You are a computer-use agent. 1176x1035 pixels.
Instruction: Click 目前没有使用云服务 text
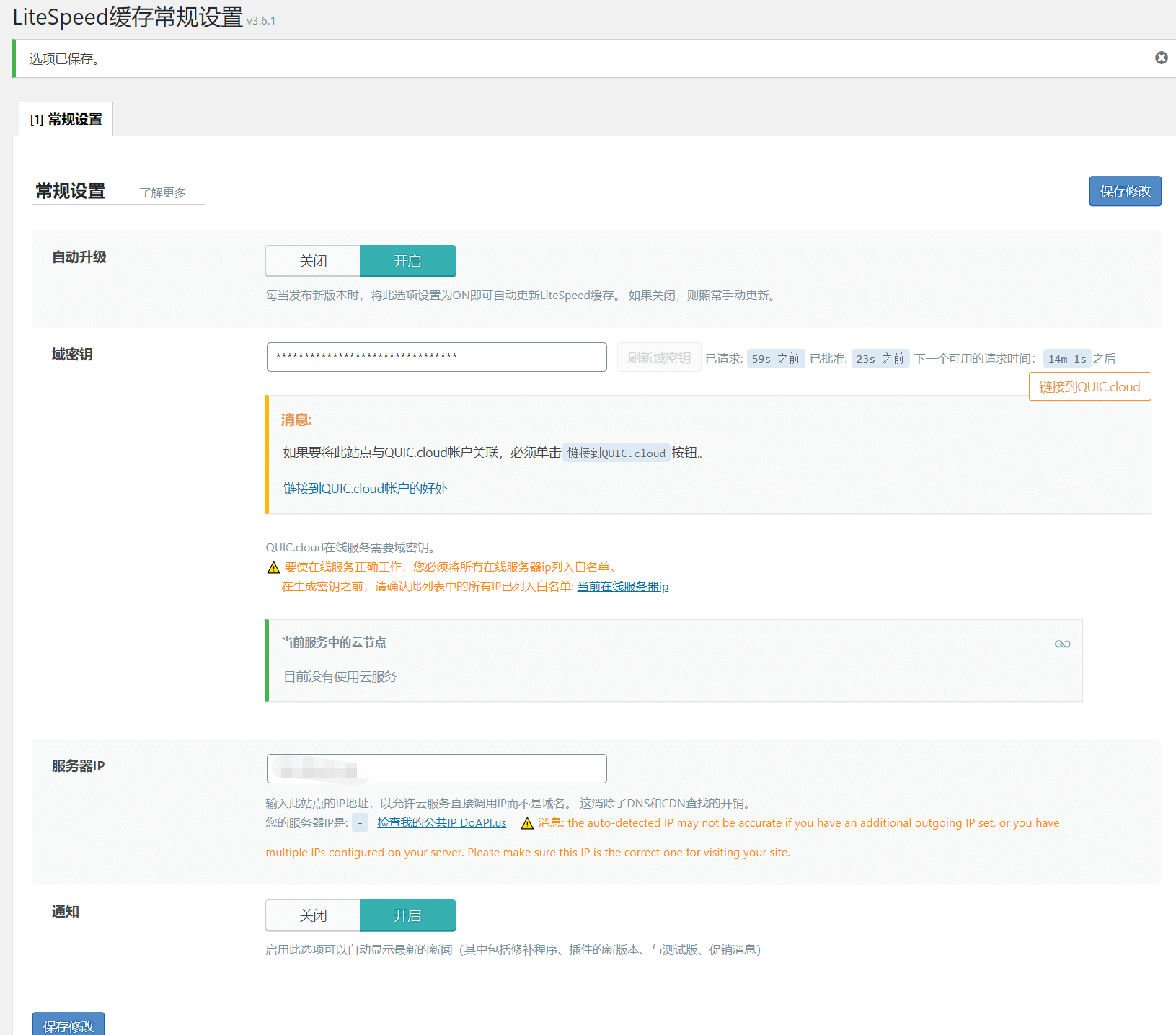point(340,676)
